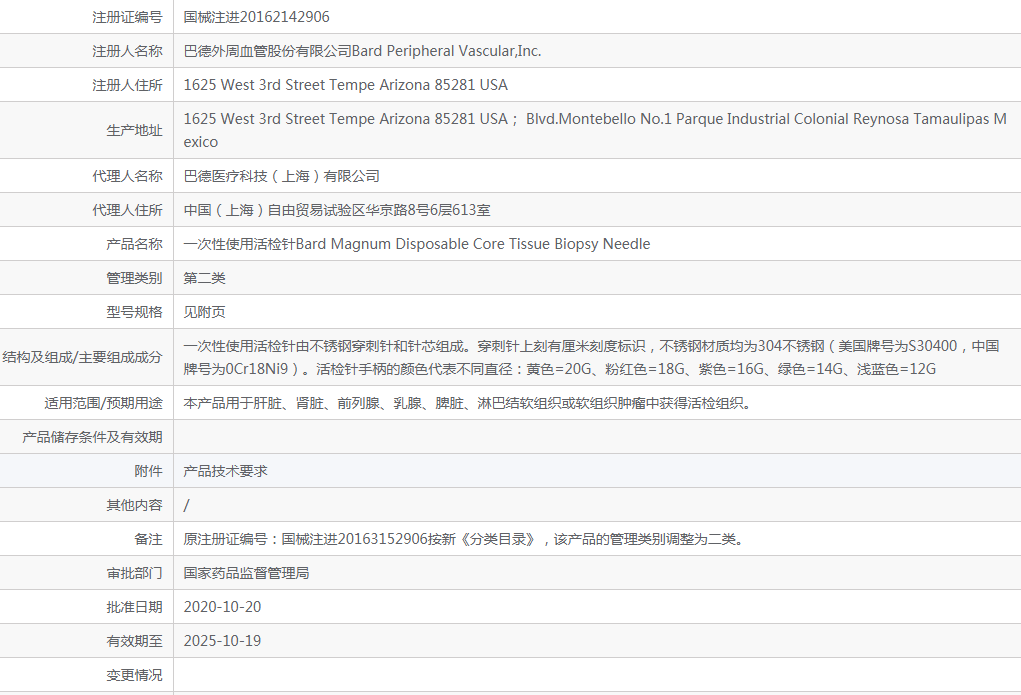Image resolution: width=1021 pixels, height=695 pixels.
Task: Click the 管理类别 label
Action: [x=135, y=278]
